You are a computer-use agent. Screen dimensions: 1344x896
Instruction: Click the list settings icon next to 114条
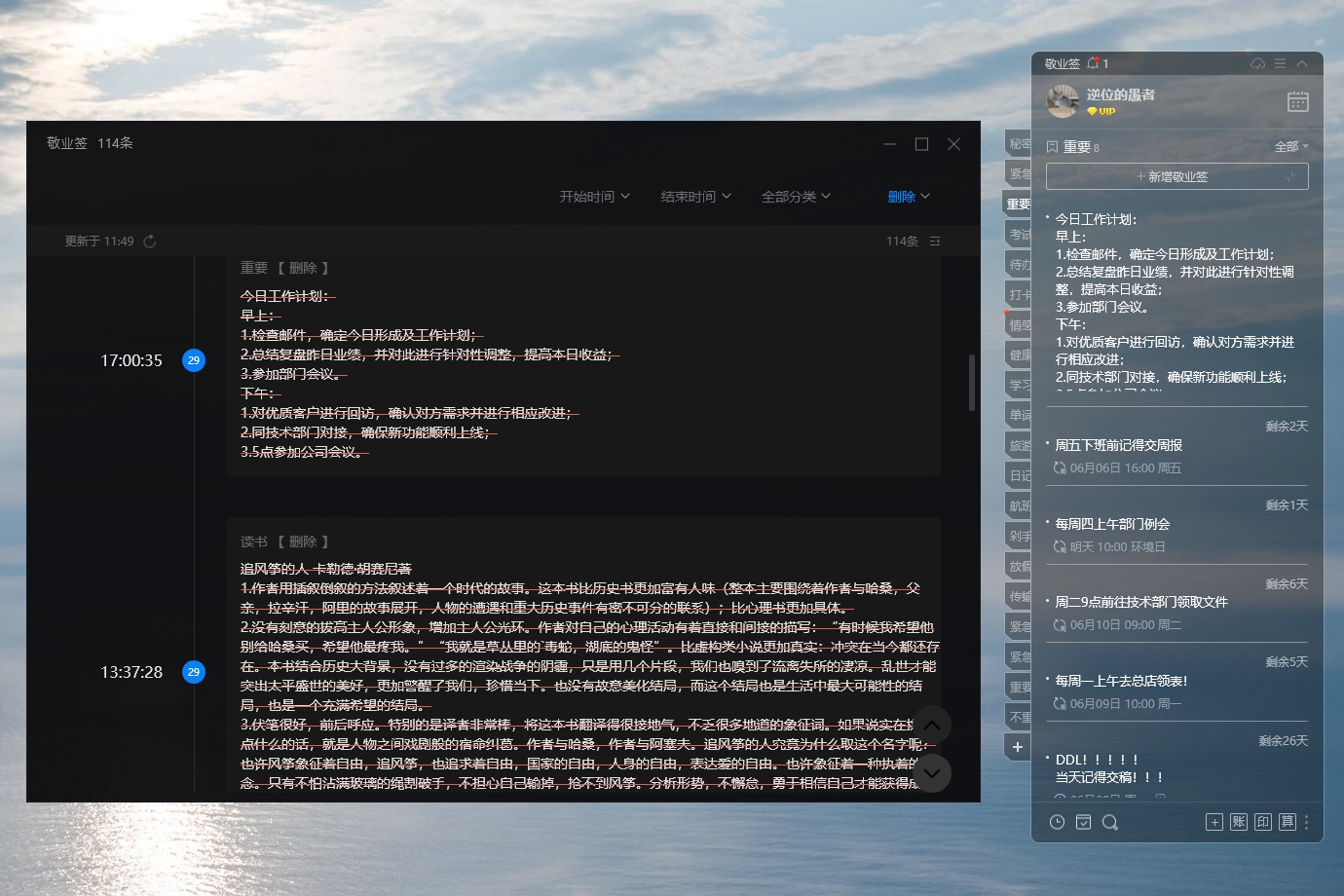[935, 242]
